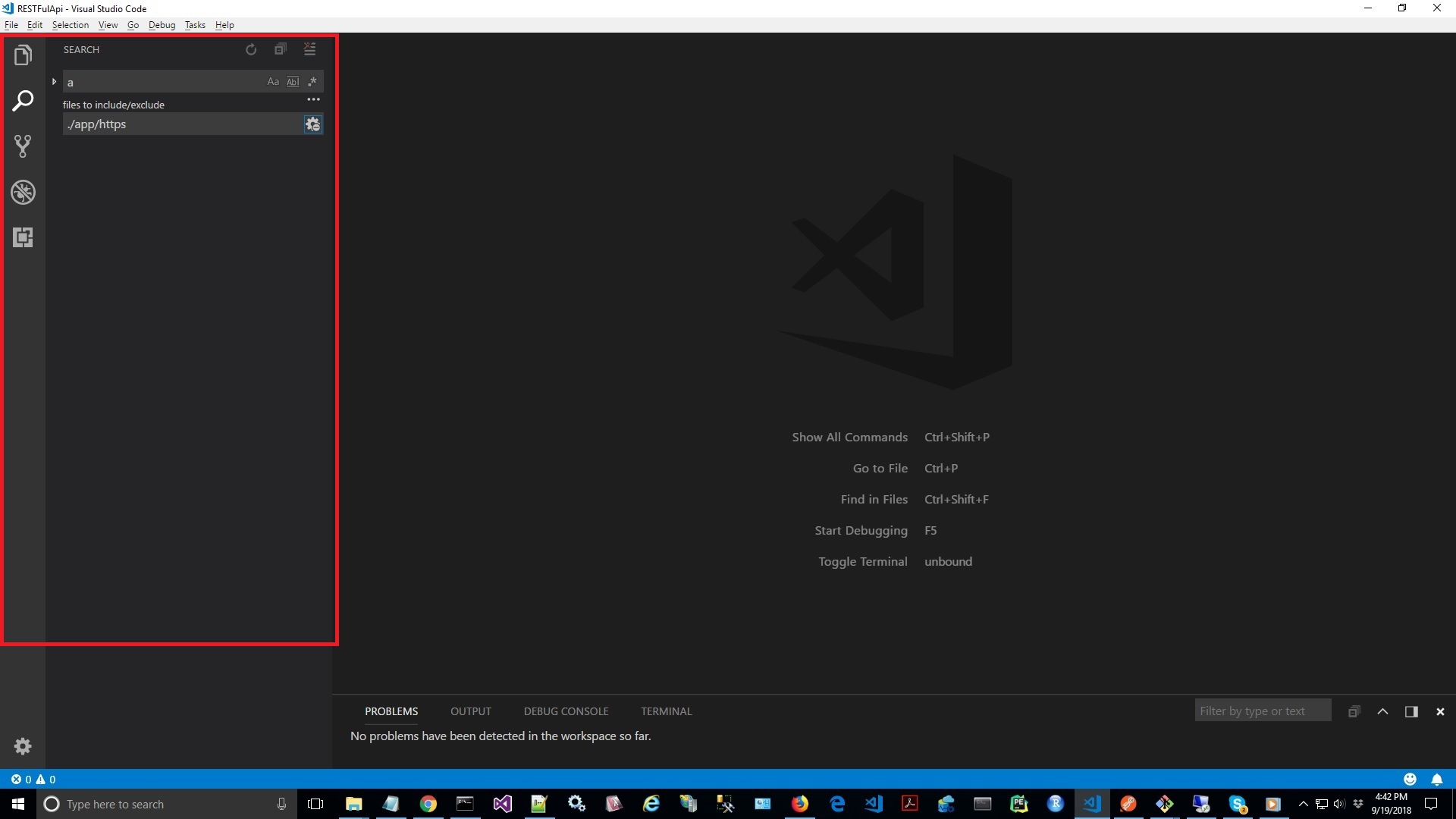The height and width of the screenshot is (819, 1456).
Task: Refresh the search results
Action: click(x=251, y=49)
